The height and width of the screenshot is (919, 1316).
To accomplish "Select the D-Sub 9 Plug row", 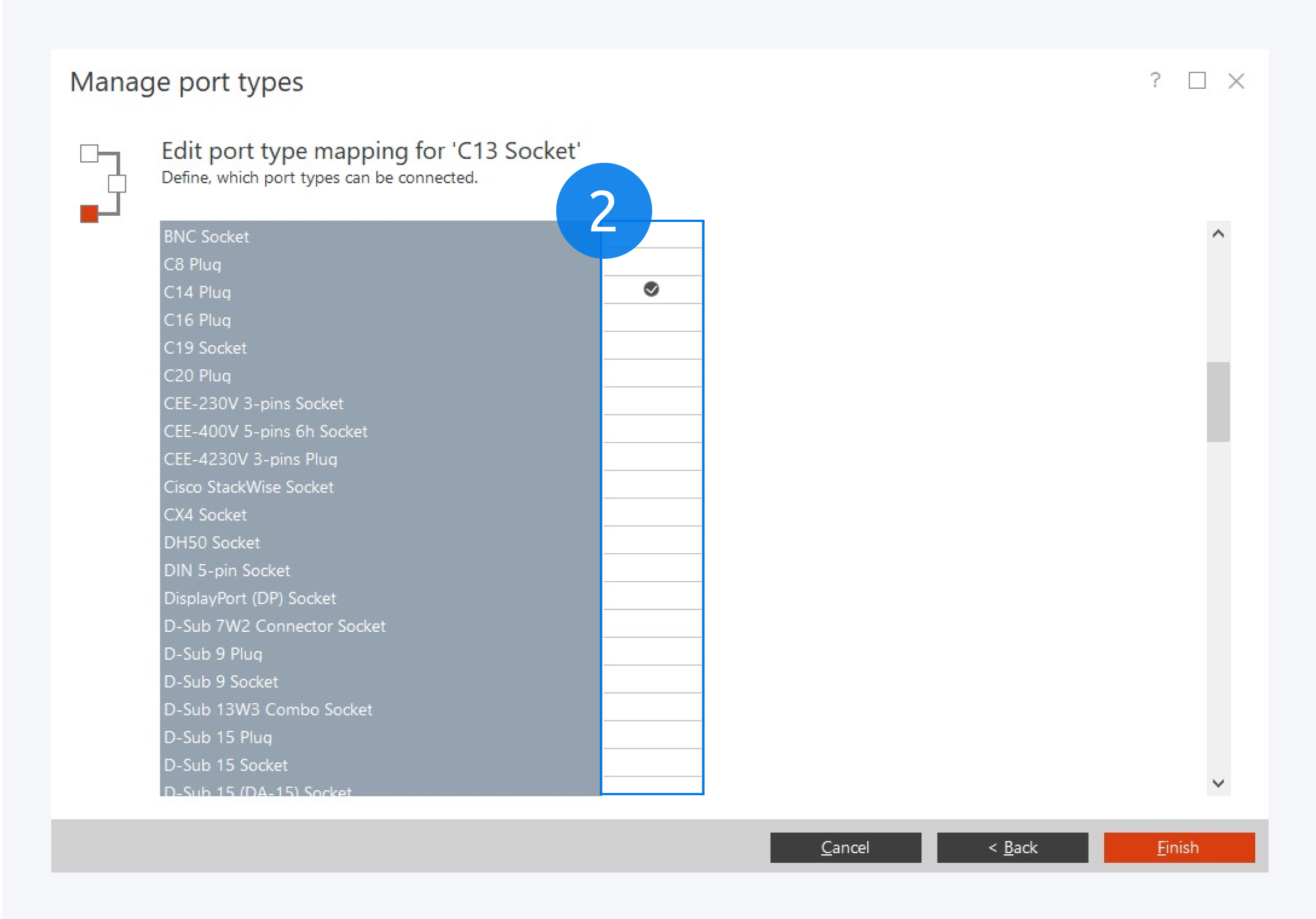I will (213, 654).
